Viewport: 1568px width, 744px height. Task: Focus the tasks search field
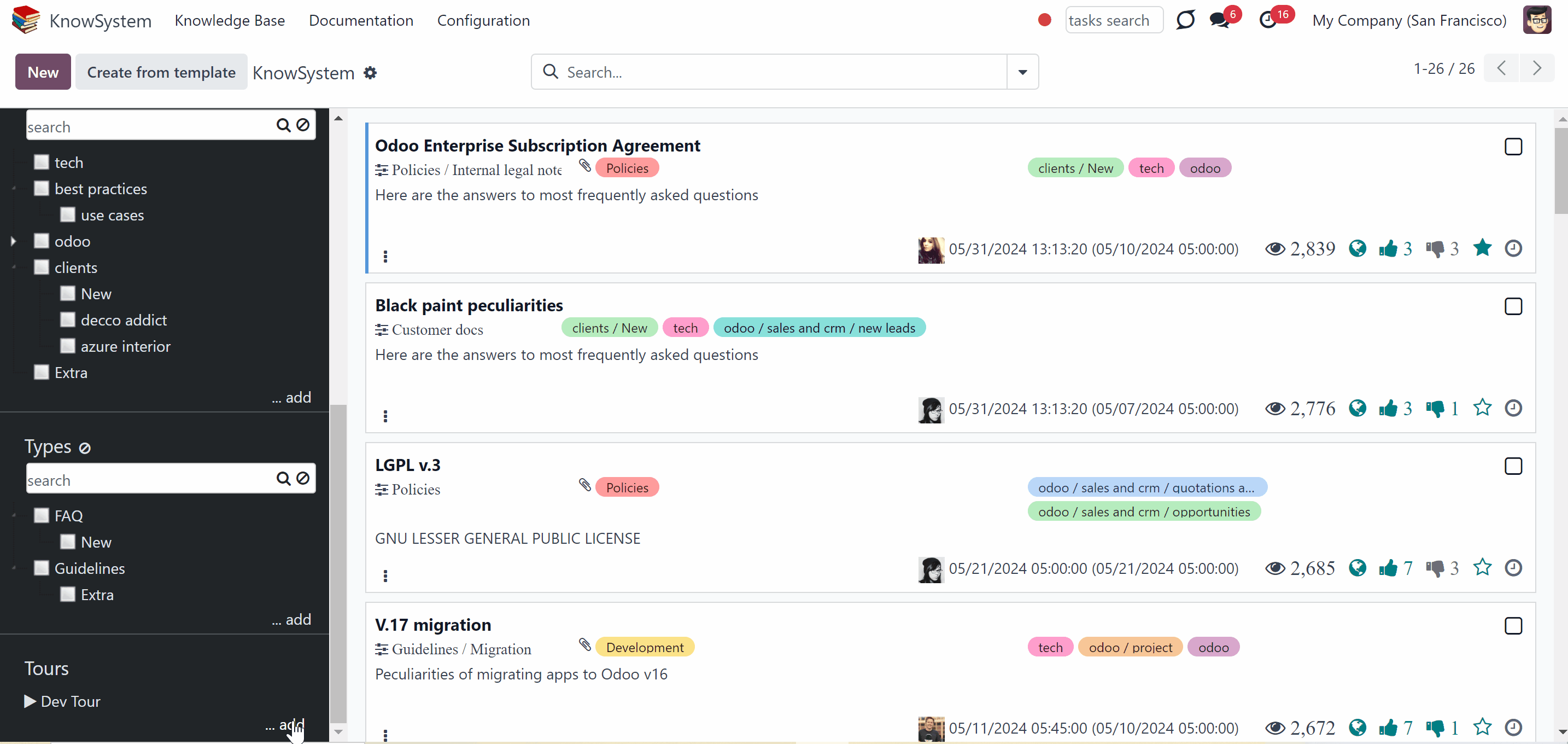point(1114,20)
